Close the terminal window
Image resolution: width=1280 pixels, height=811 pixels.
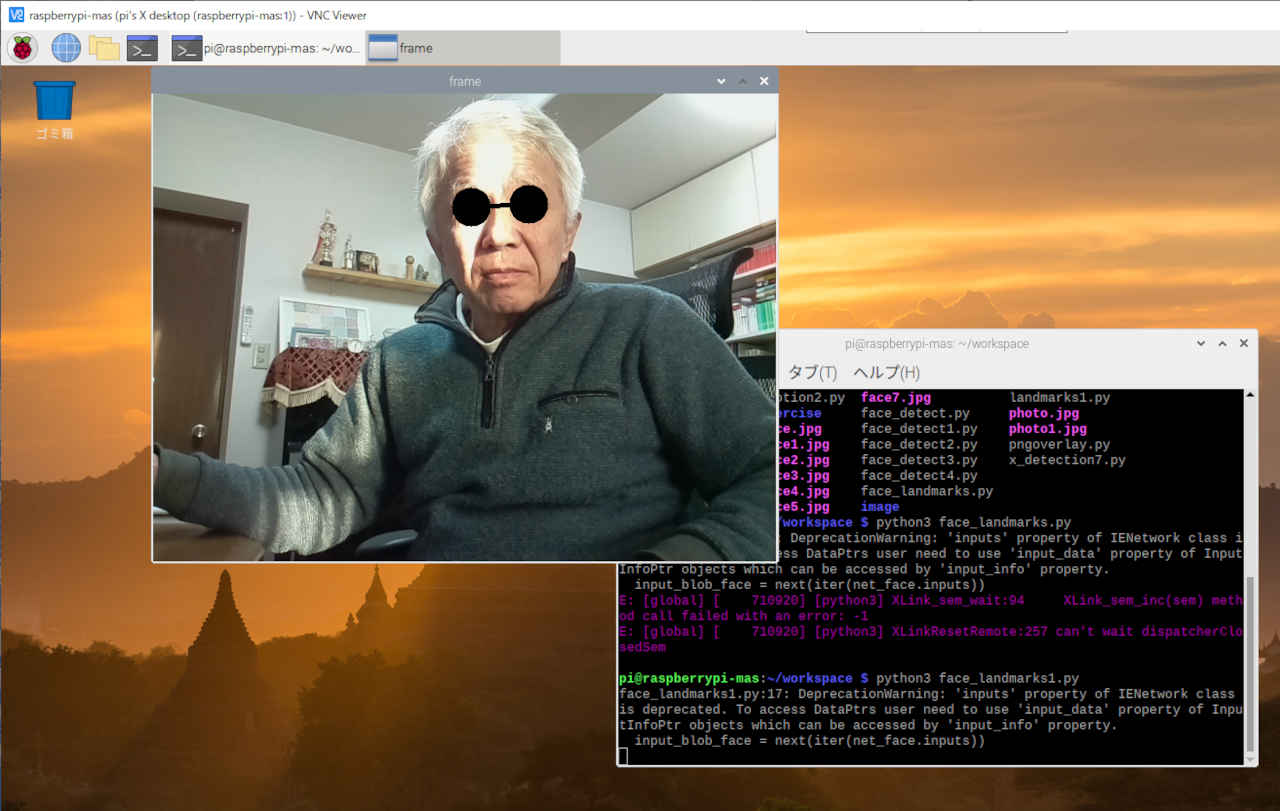point(1244,343)
